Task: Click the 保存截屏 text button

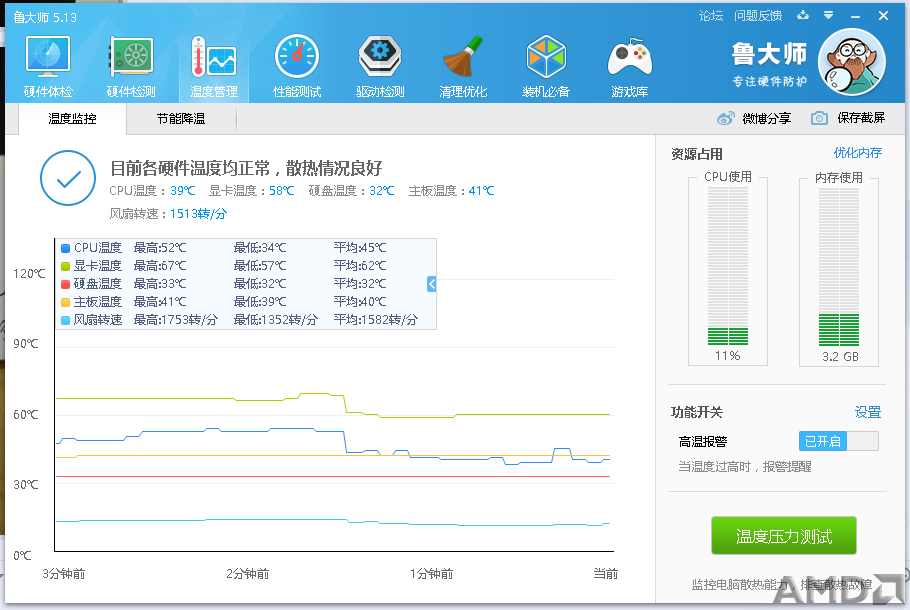Action: 861,118
